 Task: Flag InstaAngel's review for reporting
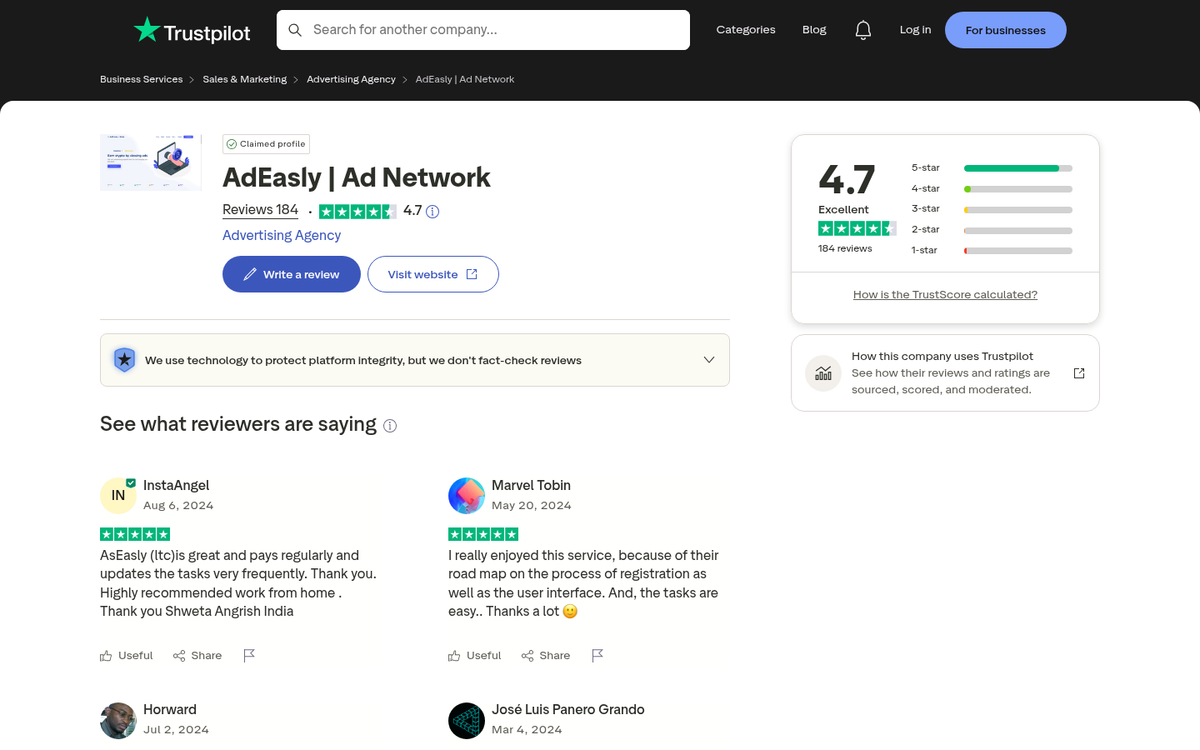pyautogui.click(x=249, y=655)
